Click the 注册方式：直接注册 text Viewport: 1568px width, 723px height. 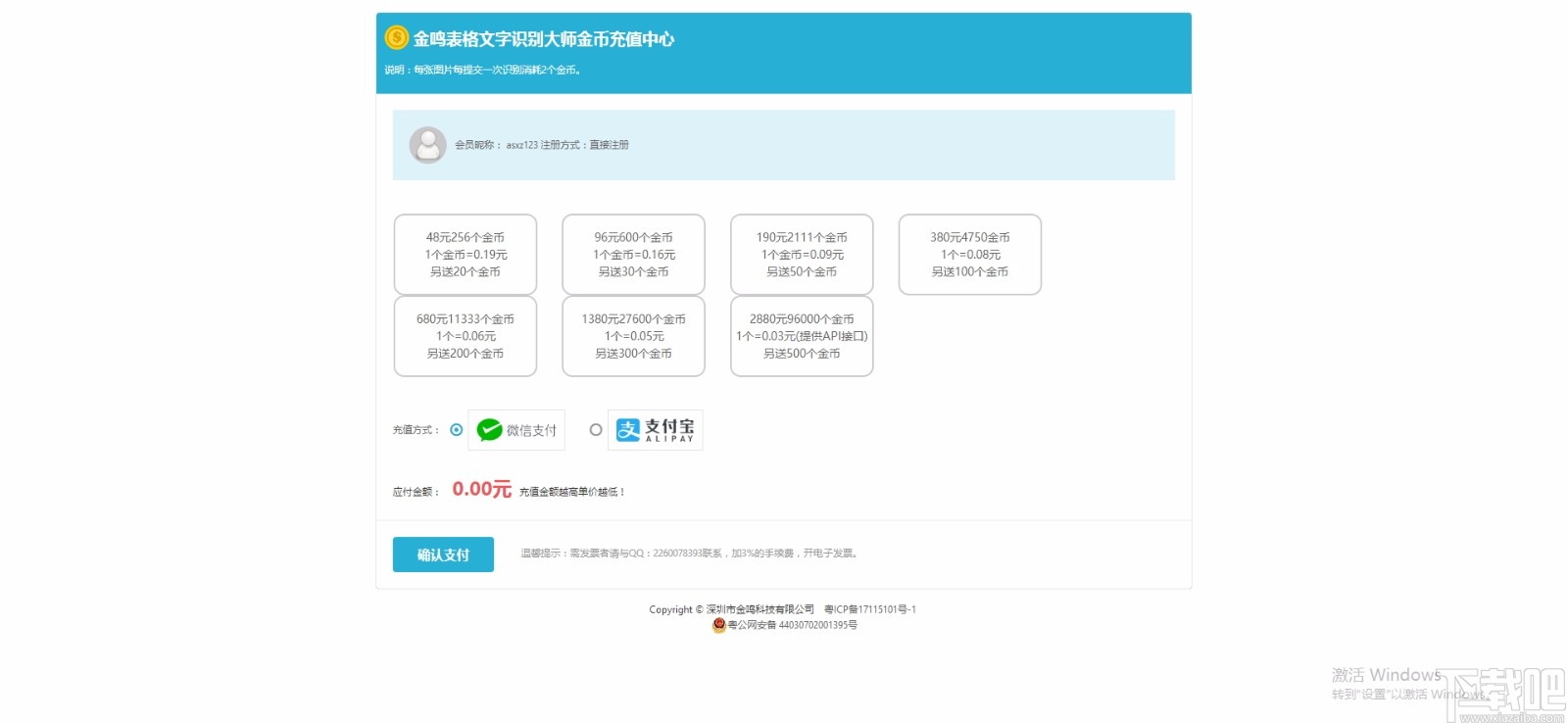585,145
